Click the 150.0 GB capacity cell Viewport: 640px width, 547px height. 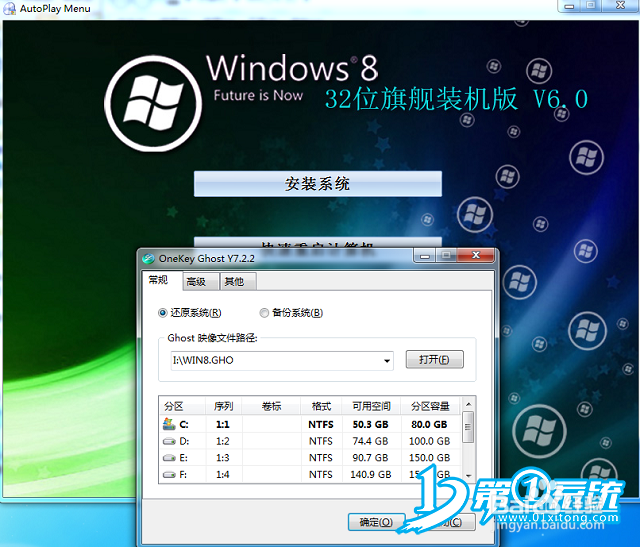pos(430,458)
